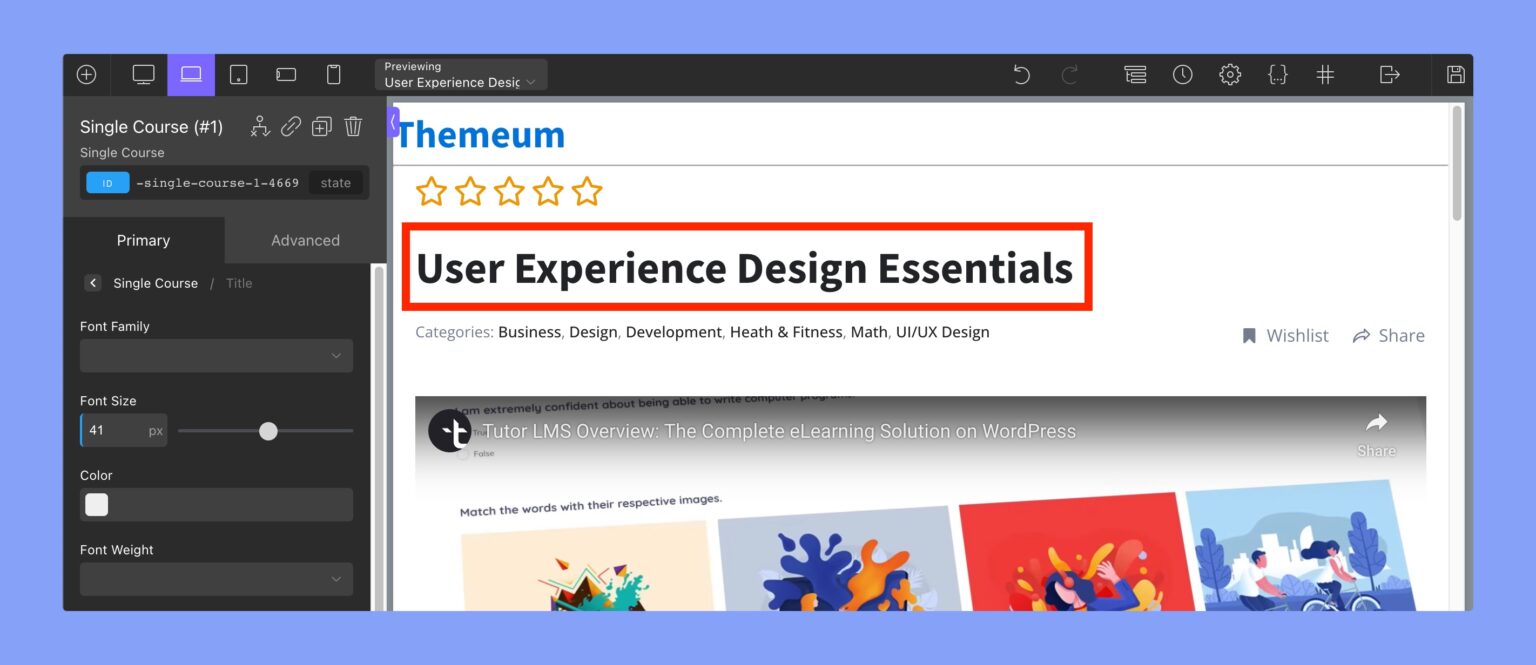Open the settings gear in the toolbar
Viewport: 1536px width, 665px height.
pyautogui.click(x=1230, y=74)
